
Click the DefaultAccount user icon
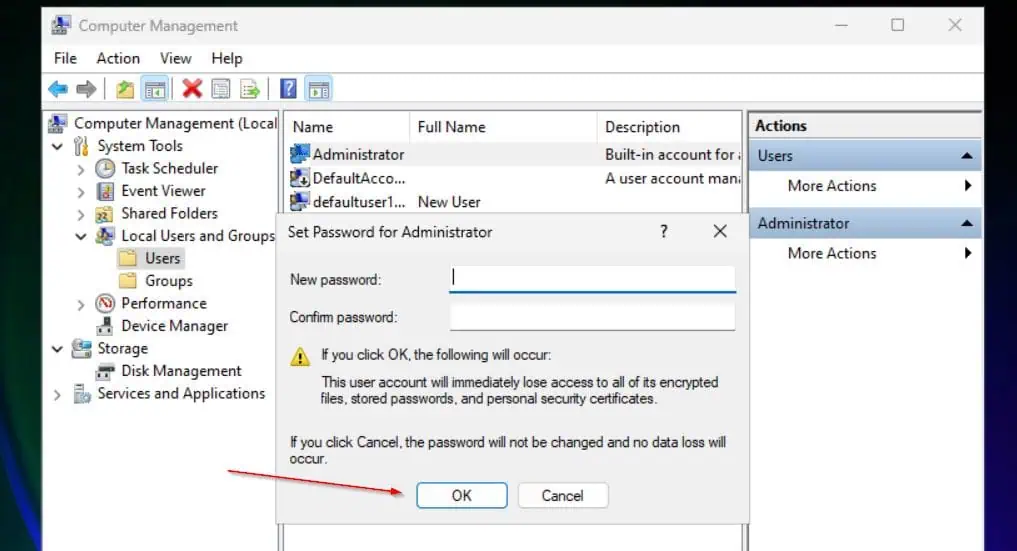(300, 178)
